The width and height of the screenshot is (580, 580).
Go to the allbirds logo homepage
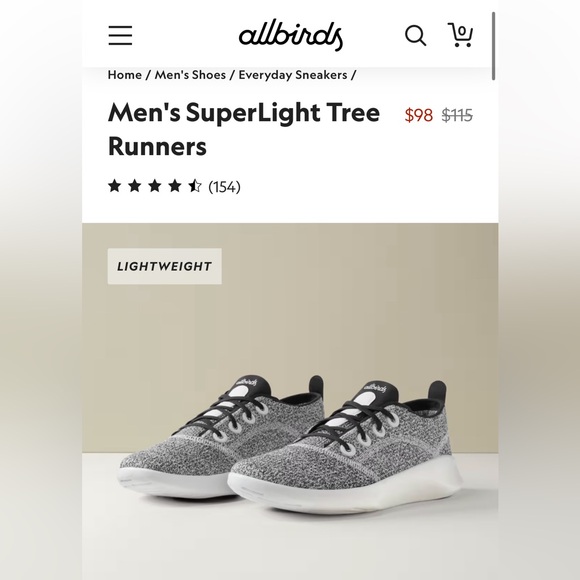click(x=290, y=36)
